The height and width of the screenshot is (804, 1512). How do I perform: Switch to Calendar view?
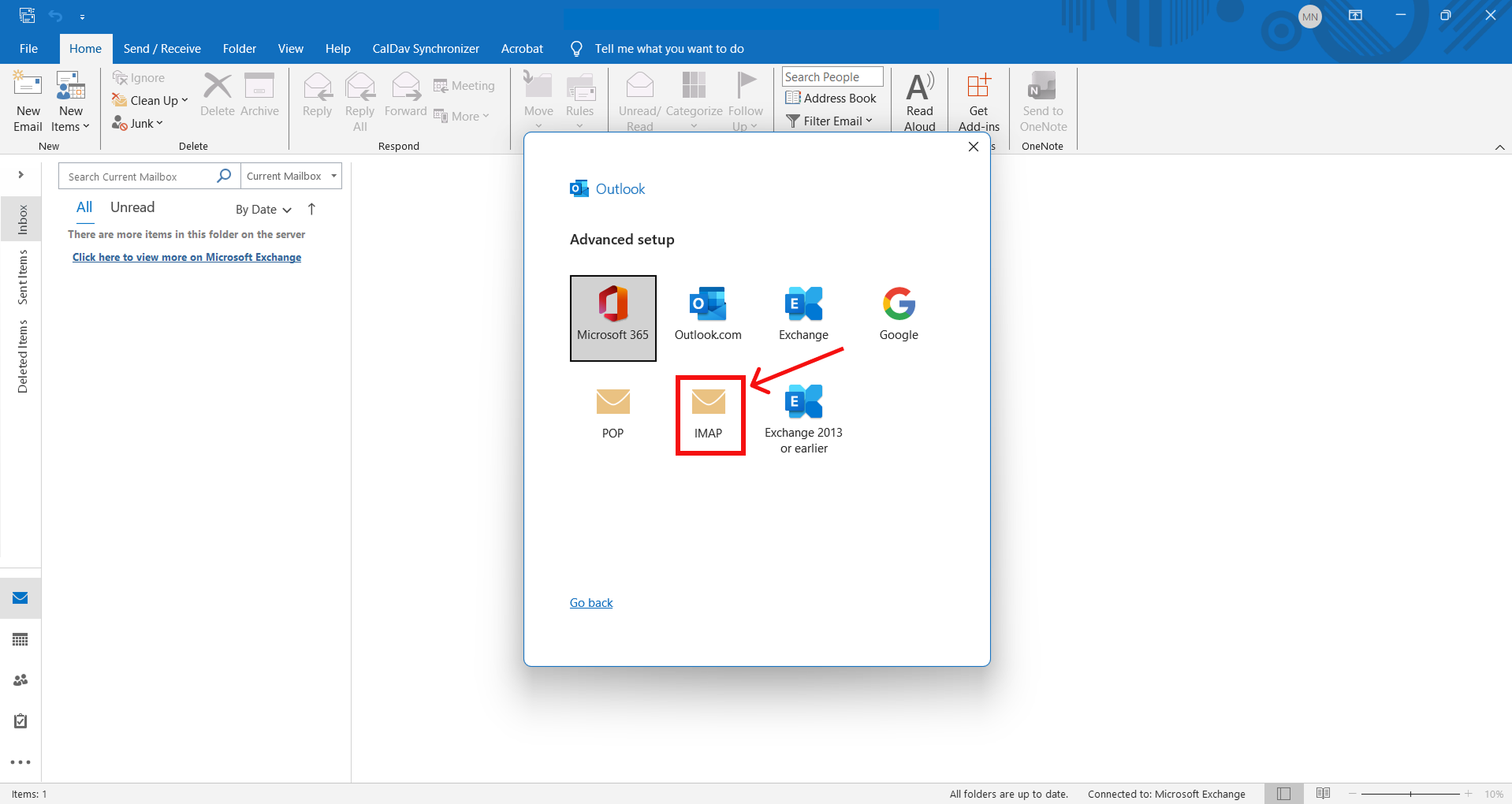(20, 639)
